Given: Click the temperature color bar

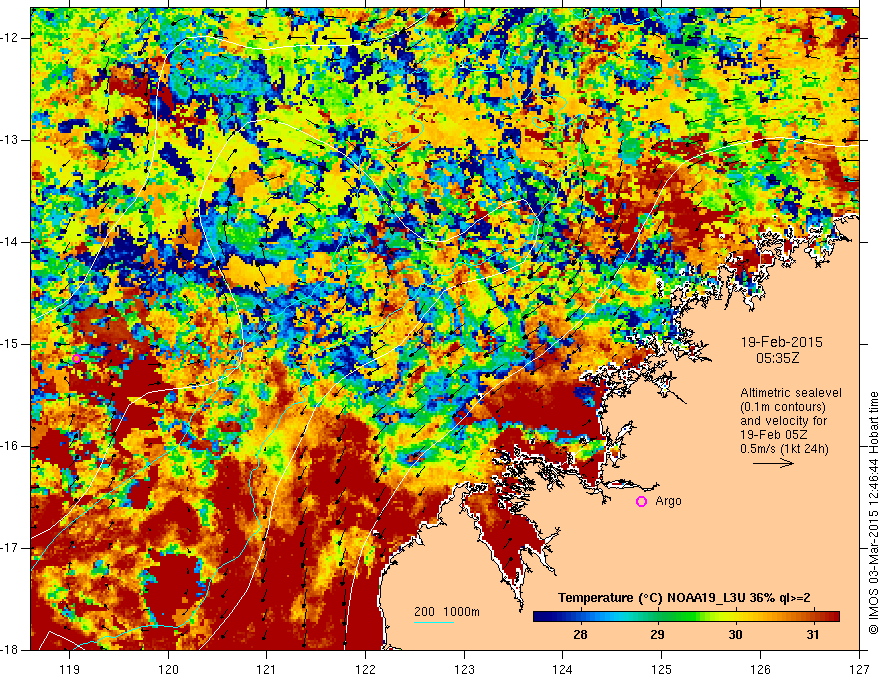Looking at the screenshot, I should click(686, 617).
